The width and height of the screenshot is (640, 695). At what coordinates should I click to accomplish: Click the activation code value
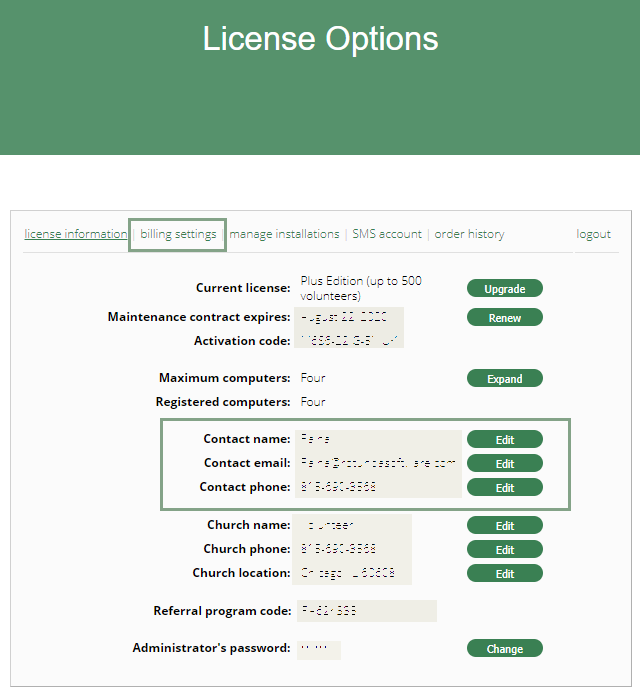(350, 341)
